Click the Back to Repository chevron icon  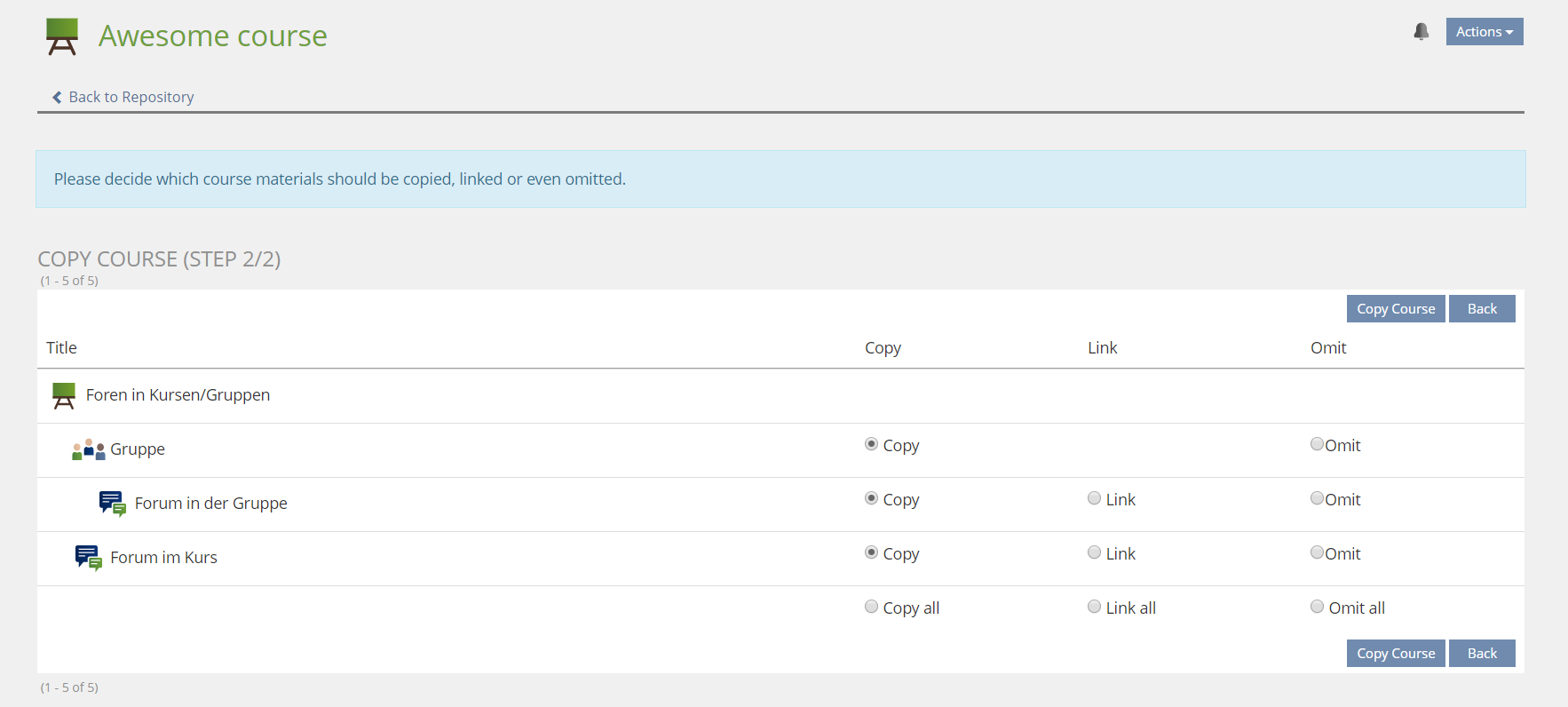(57, 97)
